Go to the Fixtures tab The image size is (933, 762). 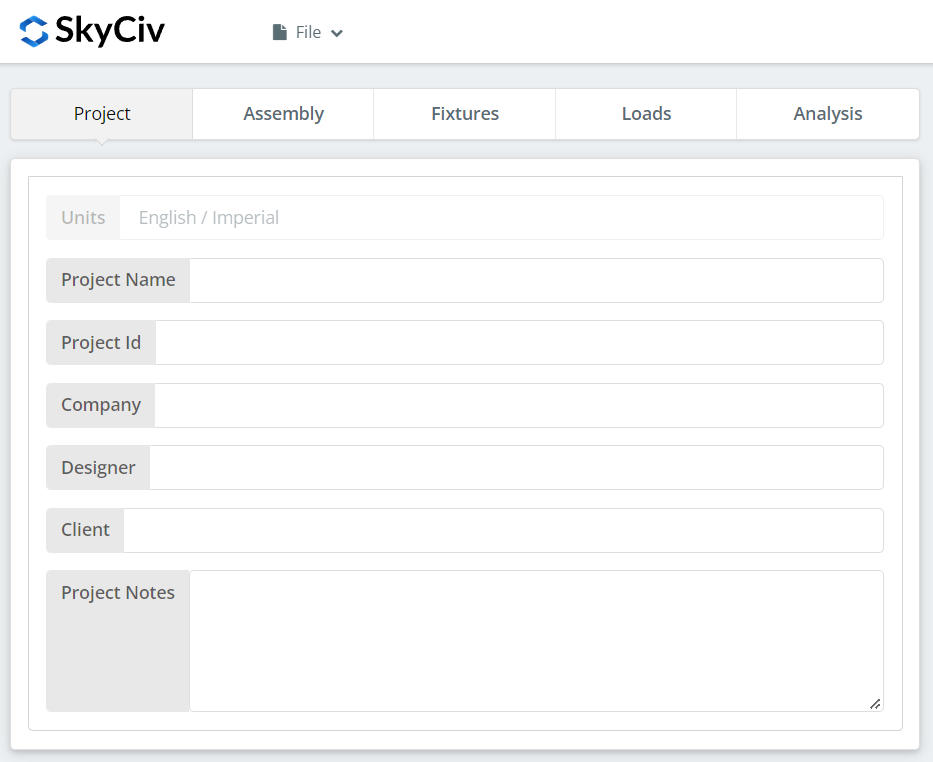[x=465, y=114]
